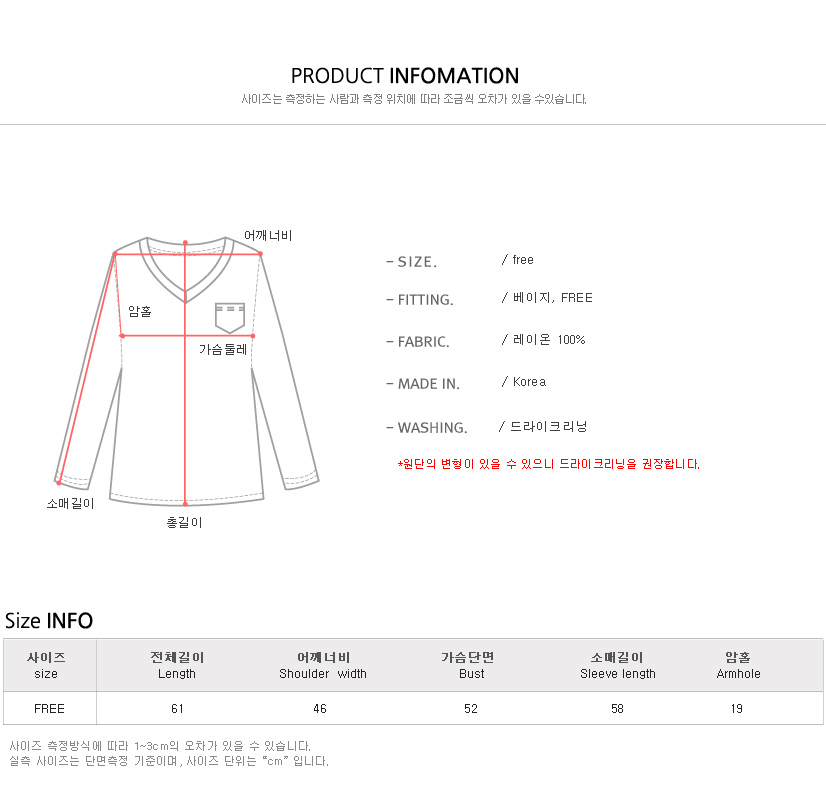Image resolution: width=826 pixels, height=799 pixels.
Task: Click the FABRIC value 레이온 100%
Action: click(x=549, y=340)
